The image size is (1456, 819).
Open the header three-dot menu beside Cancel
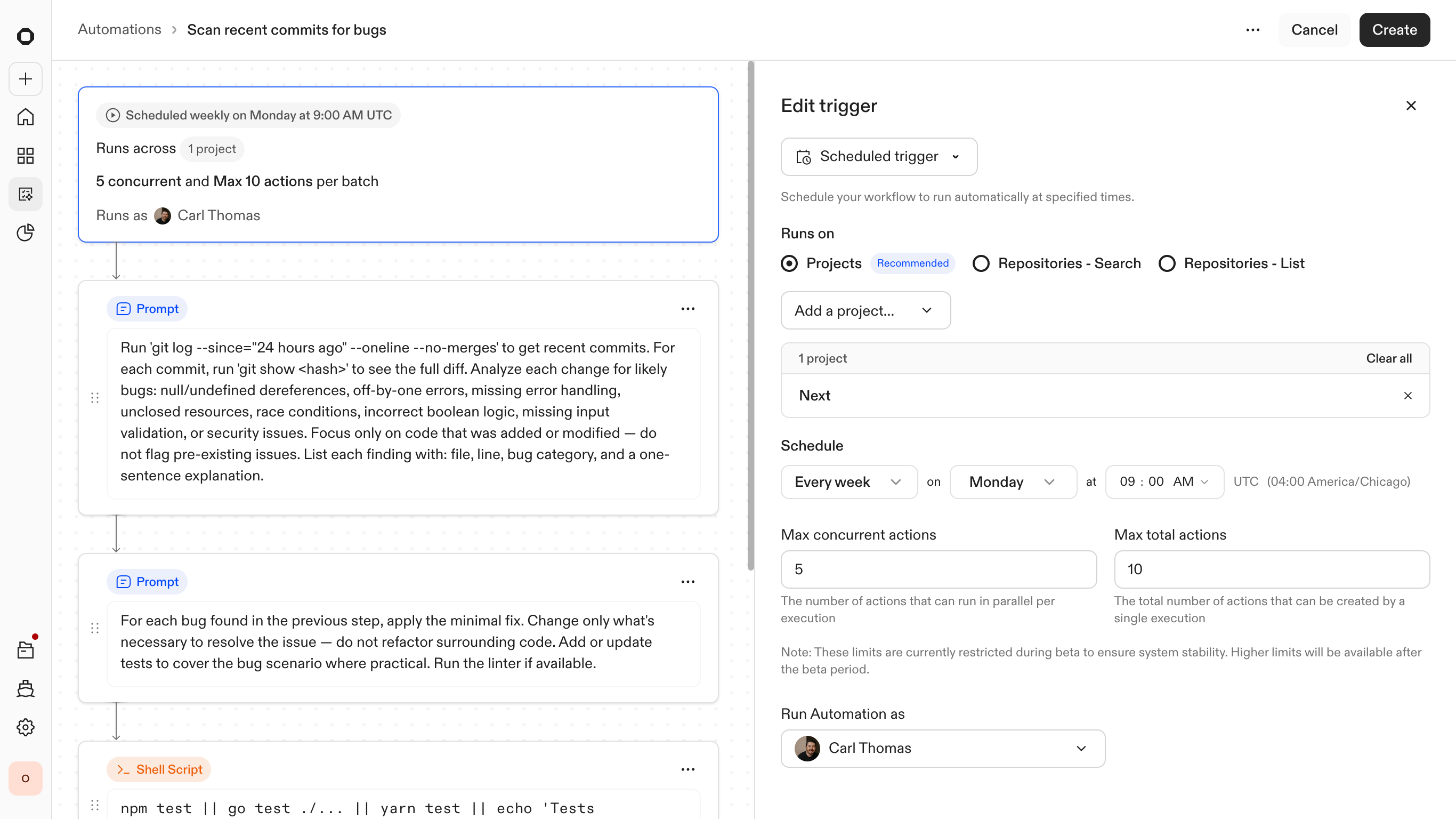(x=1252, y=30)
